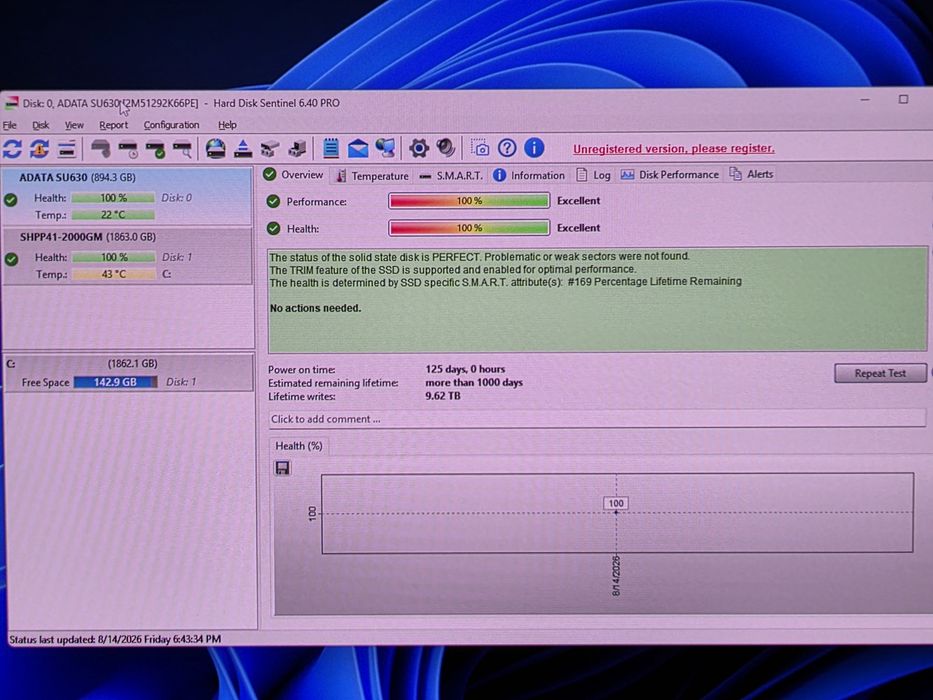This screenshot has width=933, height=700.
Task: Click the overview Health 100 % gradient bar
Action: (469, 228)
